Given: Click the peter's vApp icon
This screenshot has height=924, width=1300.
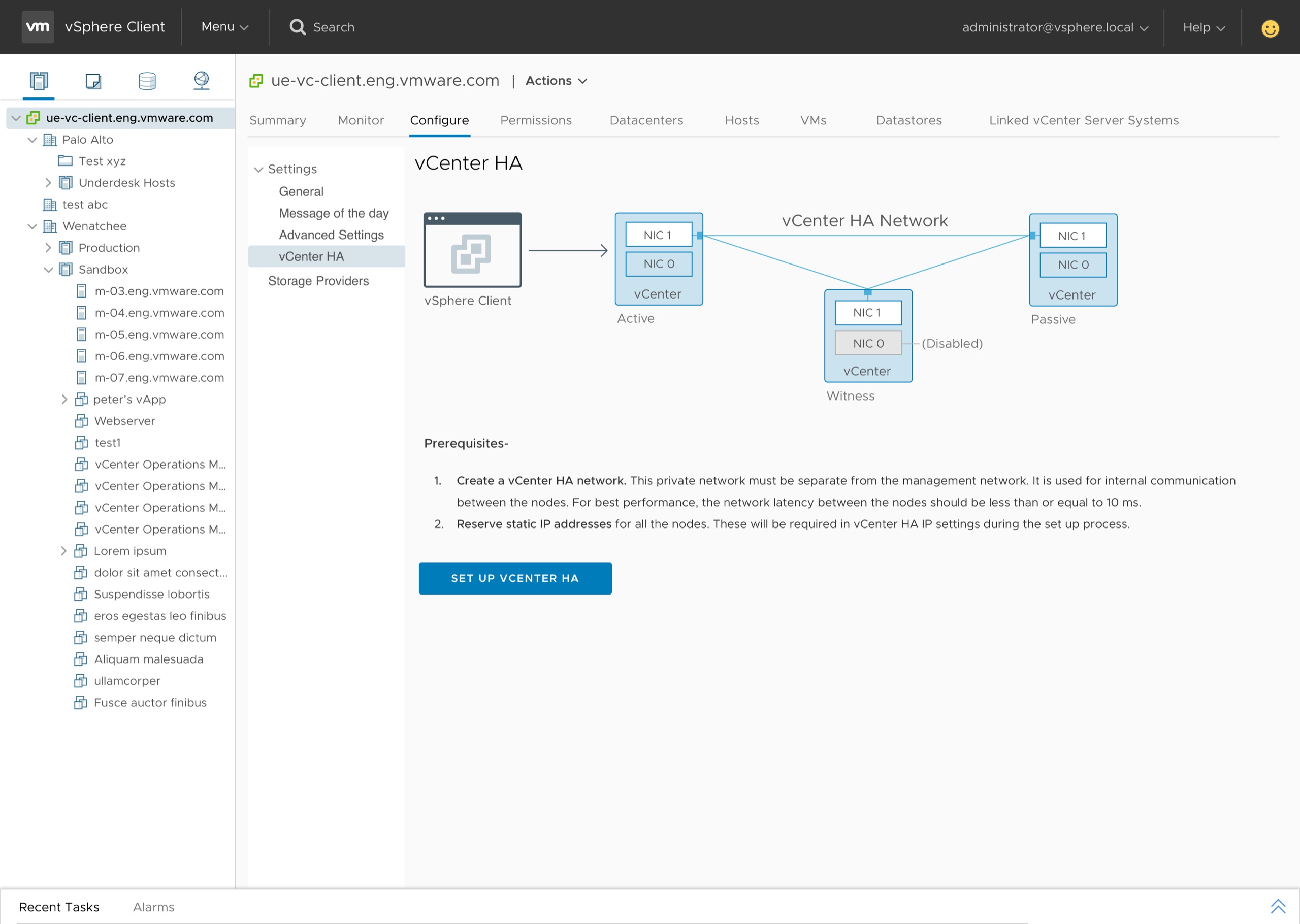Looking at the screenshot, I should (x=81, y=400).
